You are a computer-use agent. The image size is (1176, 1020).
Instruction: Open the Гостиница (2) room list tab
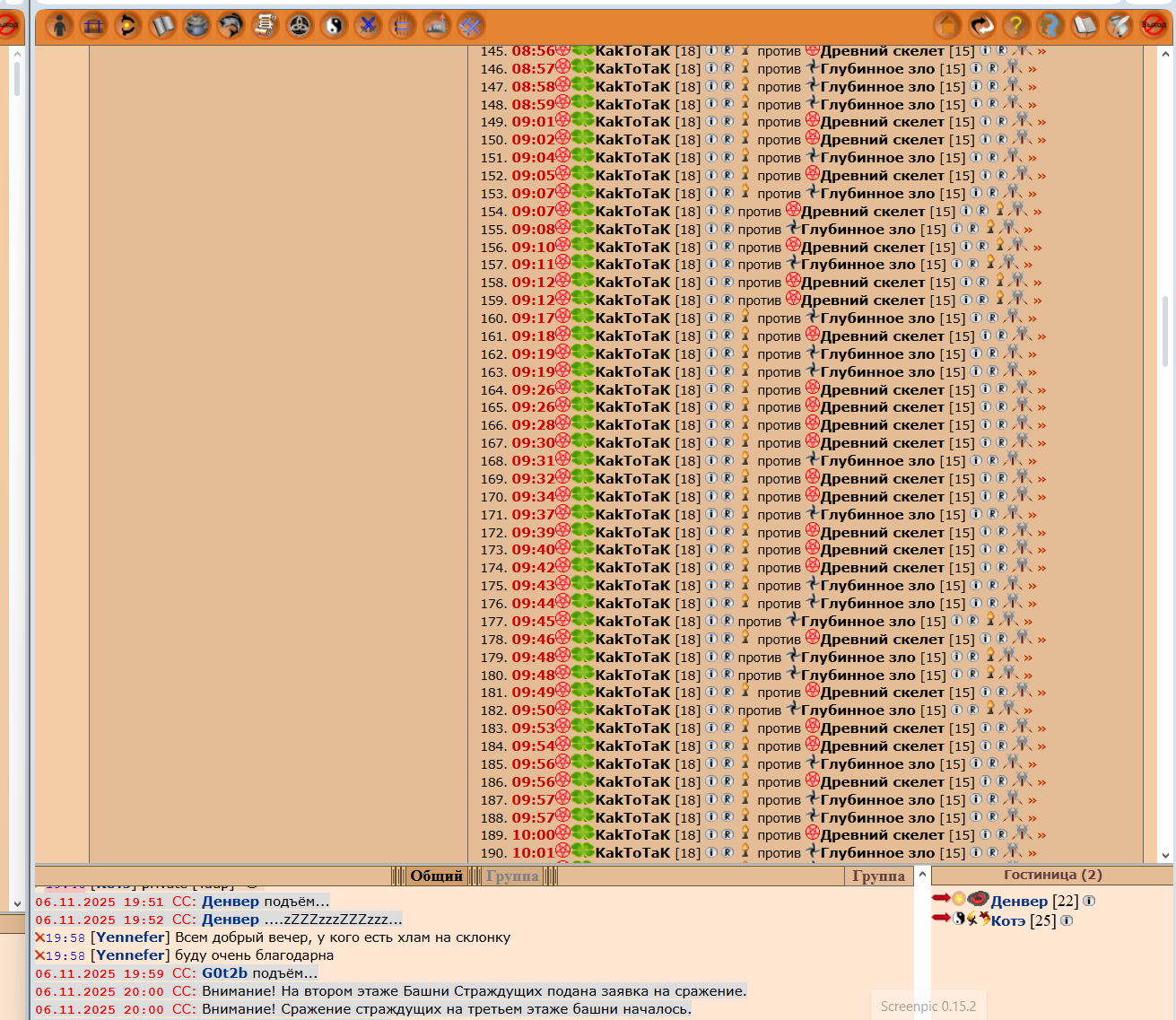click(1052, 875)
